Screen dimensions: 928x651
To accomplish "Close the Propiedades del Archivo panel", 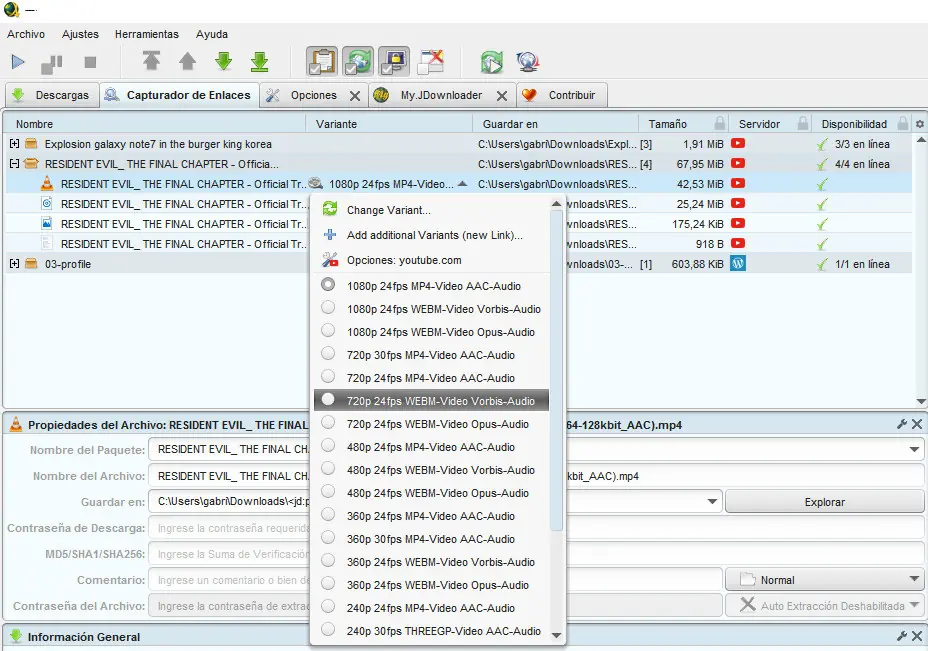I will [x=917, y=424].
